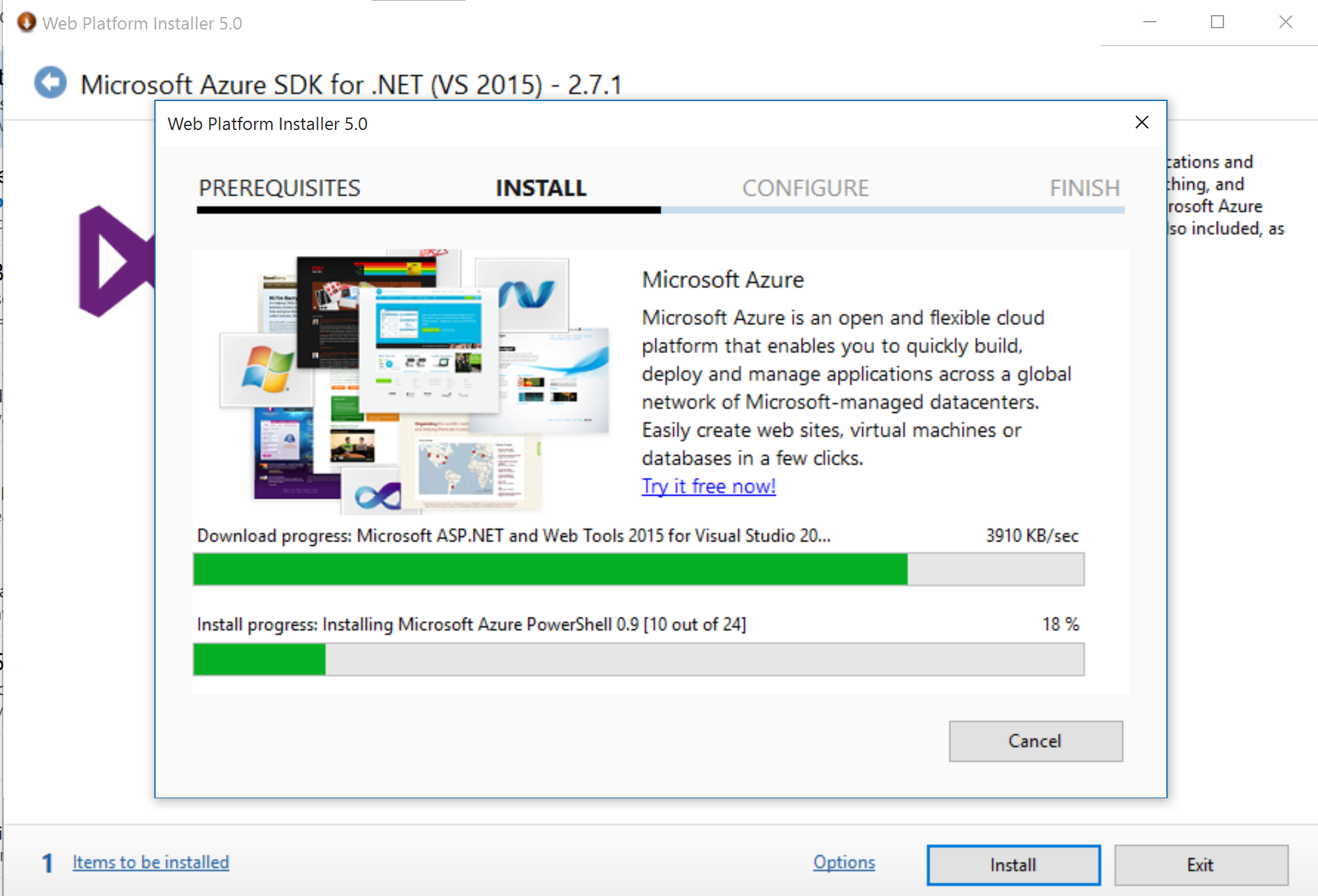
Task: Open the Try it free now link
Action: click(x=709, y=486)
